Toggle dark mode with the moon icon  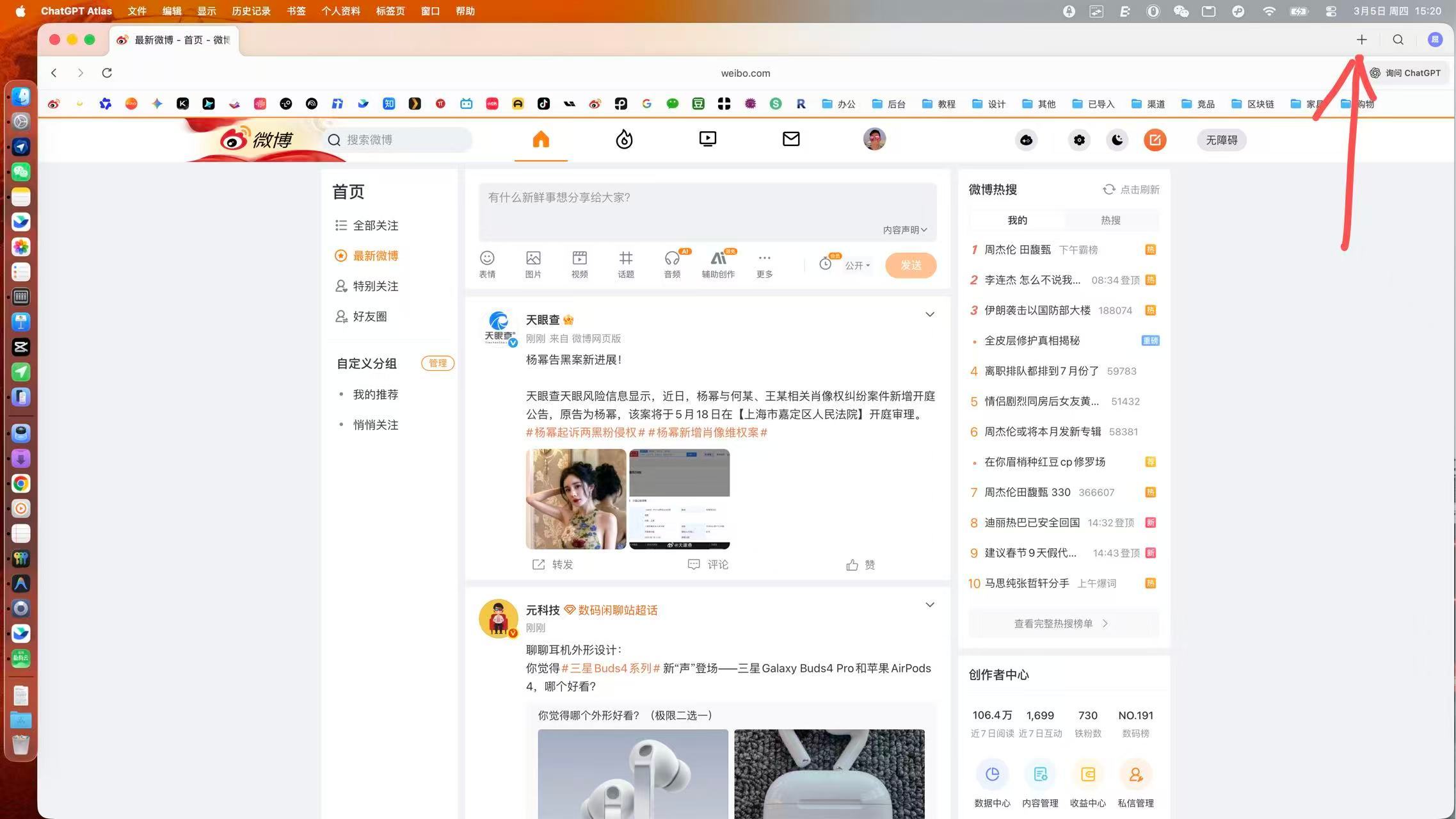point(1117,140)
